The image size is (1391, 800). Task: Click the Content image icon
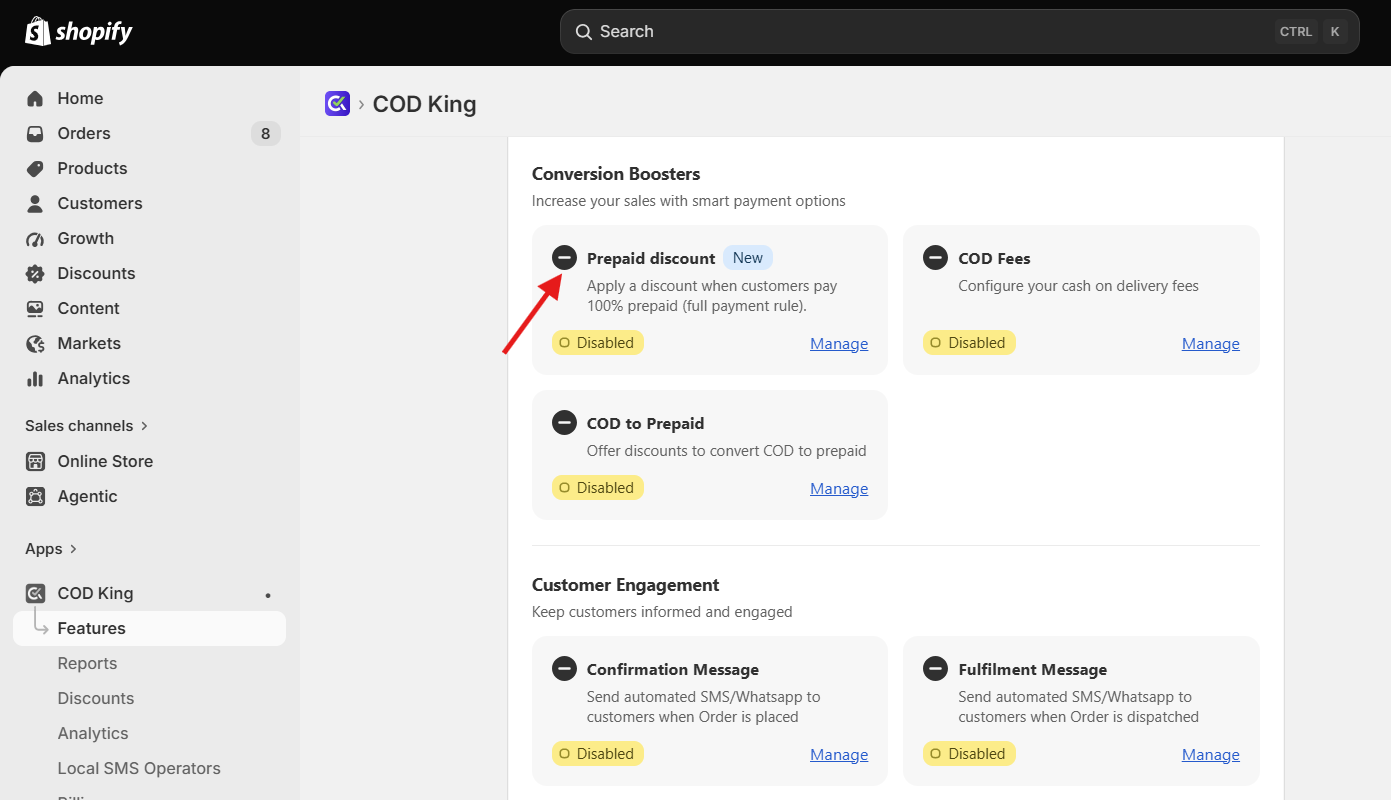[35, 308]
